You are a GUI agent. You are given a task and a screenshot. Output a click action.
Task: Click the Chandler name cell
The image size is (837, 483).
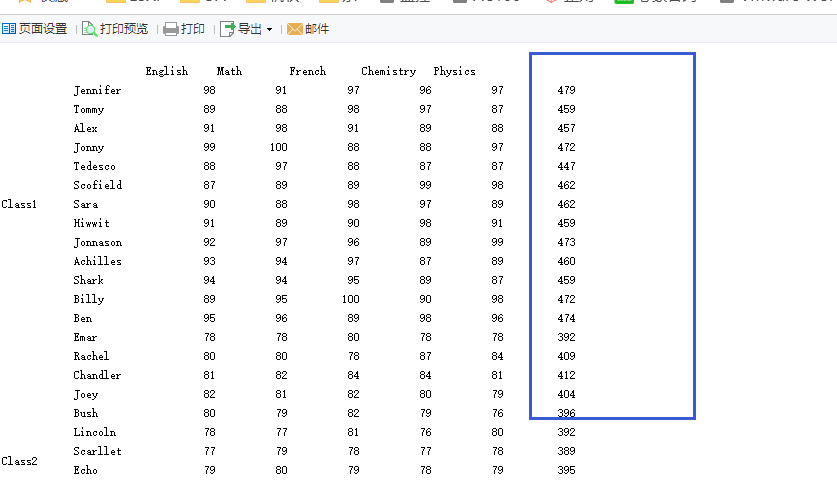[x=97, y=375]
